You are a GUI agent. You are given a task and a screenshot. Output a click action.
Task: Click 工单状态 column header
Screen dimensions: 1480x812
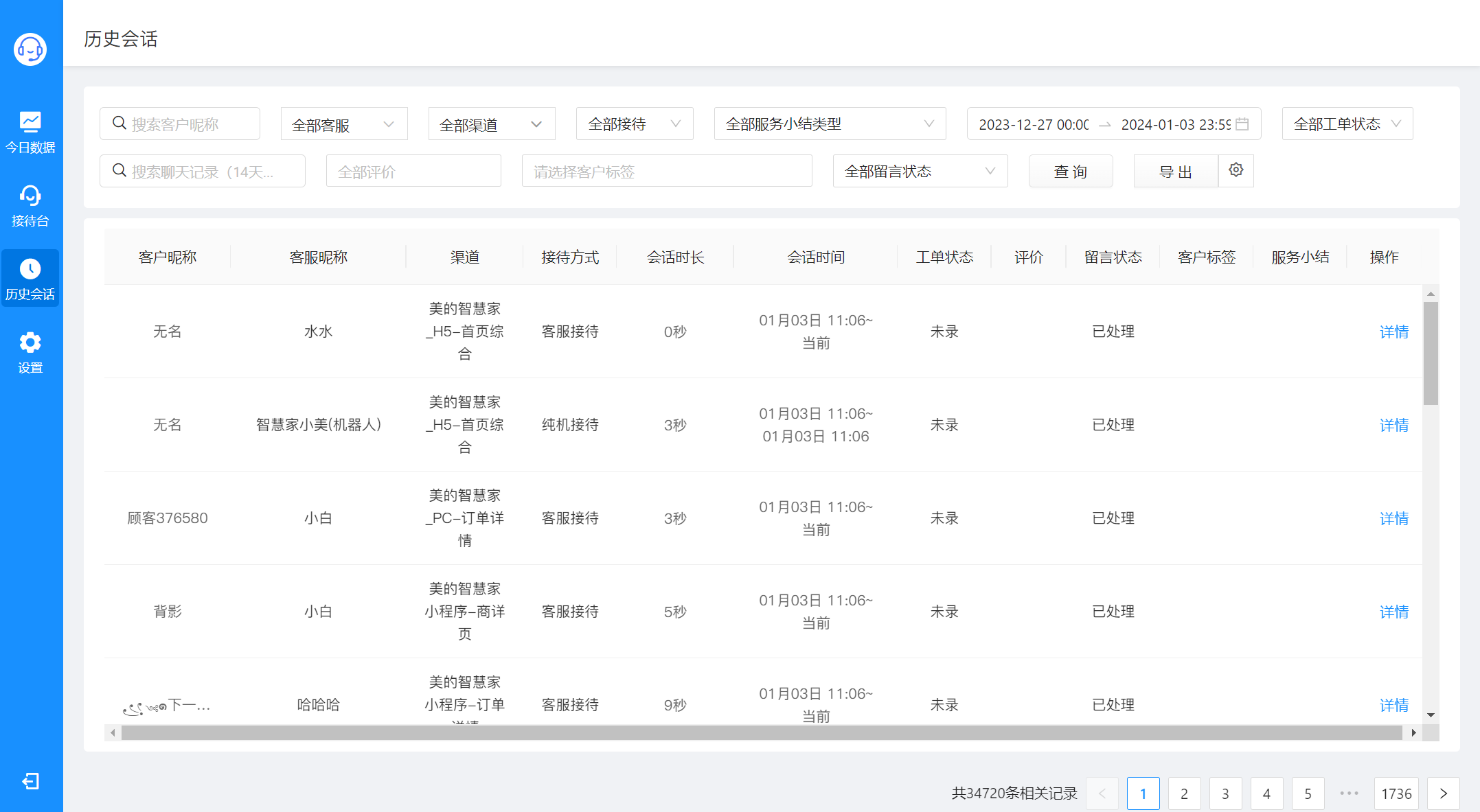pos(944,257)
